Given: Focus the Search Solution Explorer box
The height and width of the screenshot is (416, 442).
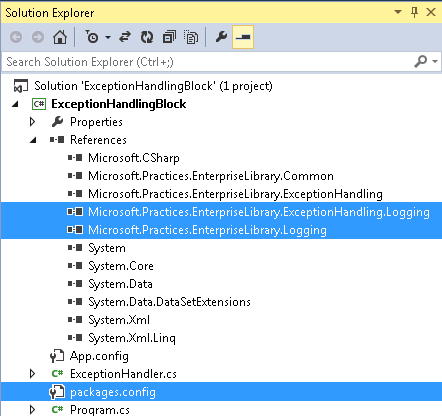Looking at the screenshot, I should point(207,62).
